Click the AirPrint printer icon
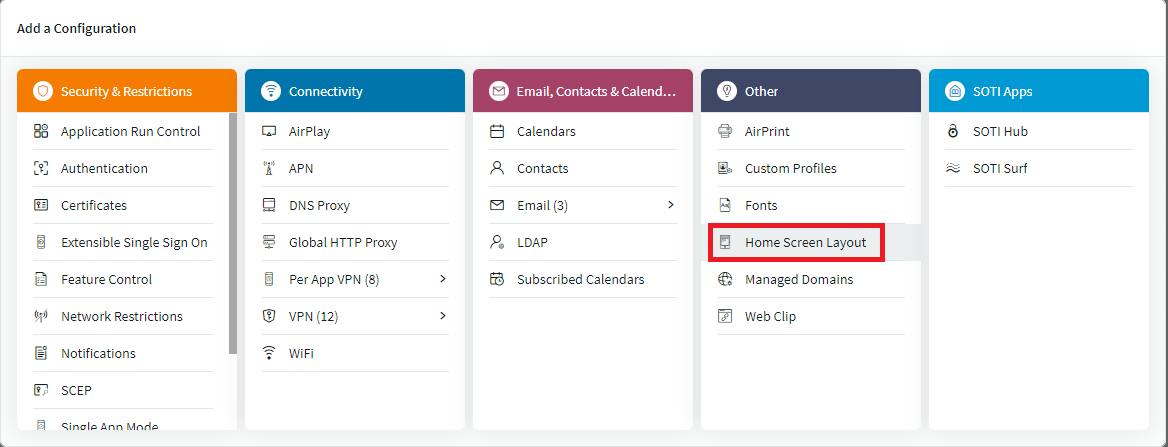The image size is (1168, 447). point(725,131)
